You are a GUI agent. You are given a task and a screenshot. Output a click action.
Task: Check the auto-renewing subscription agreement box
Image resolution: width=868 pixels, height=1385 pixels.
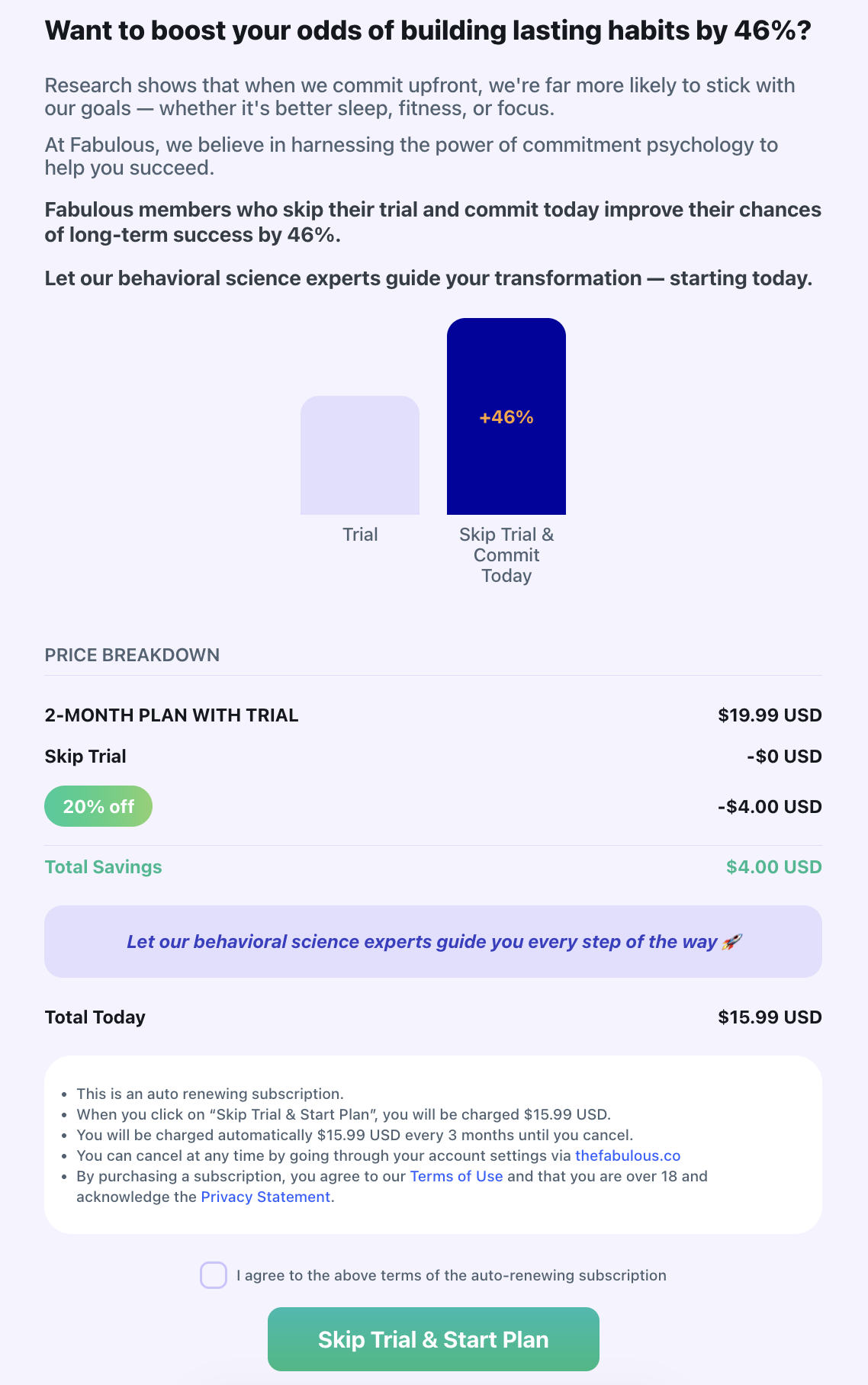(214, 1275)
